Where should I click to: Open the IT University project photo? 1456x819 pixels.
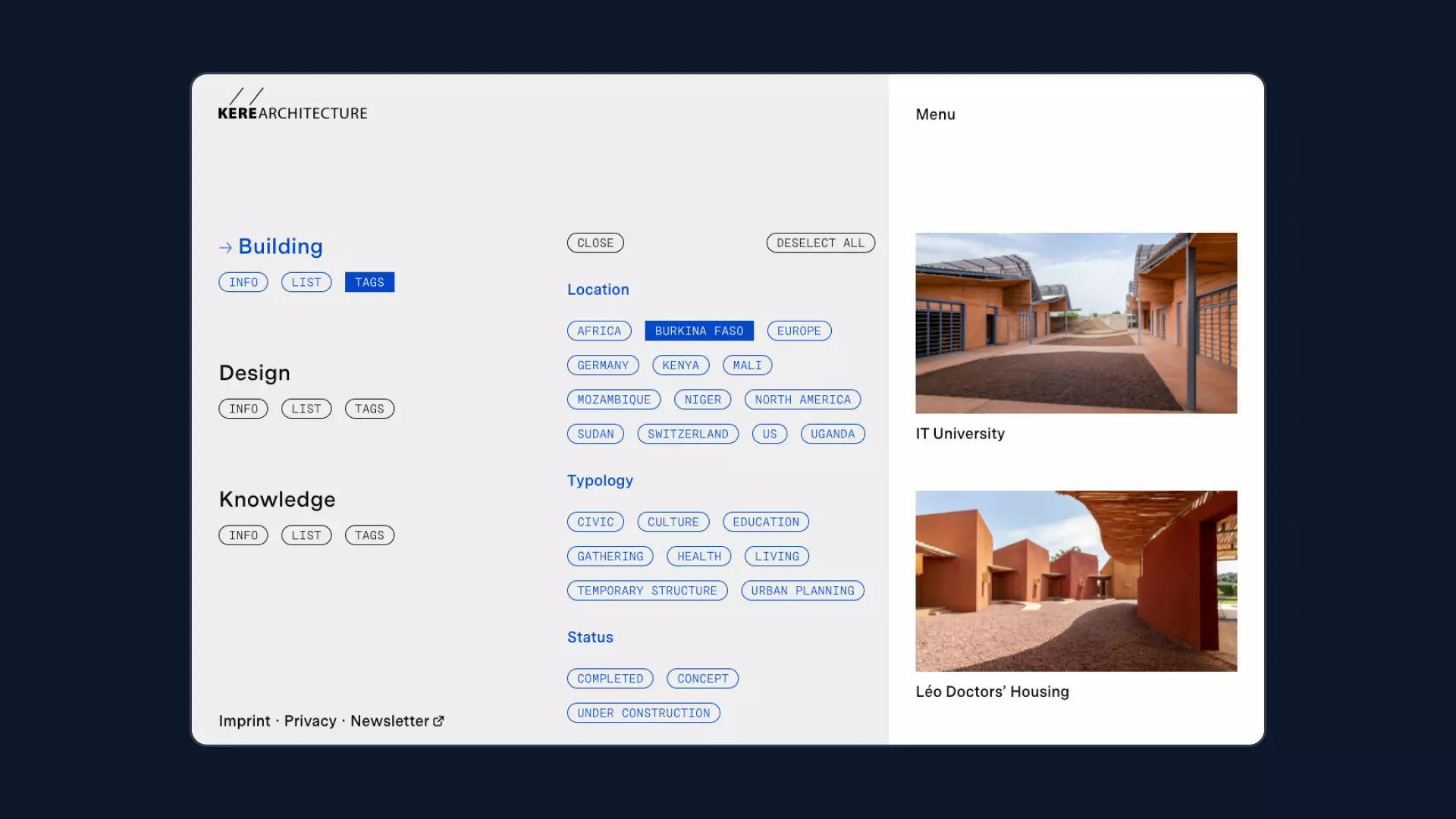pos(1075,323)
